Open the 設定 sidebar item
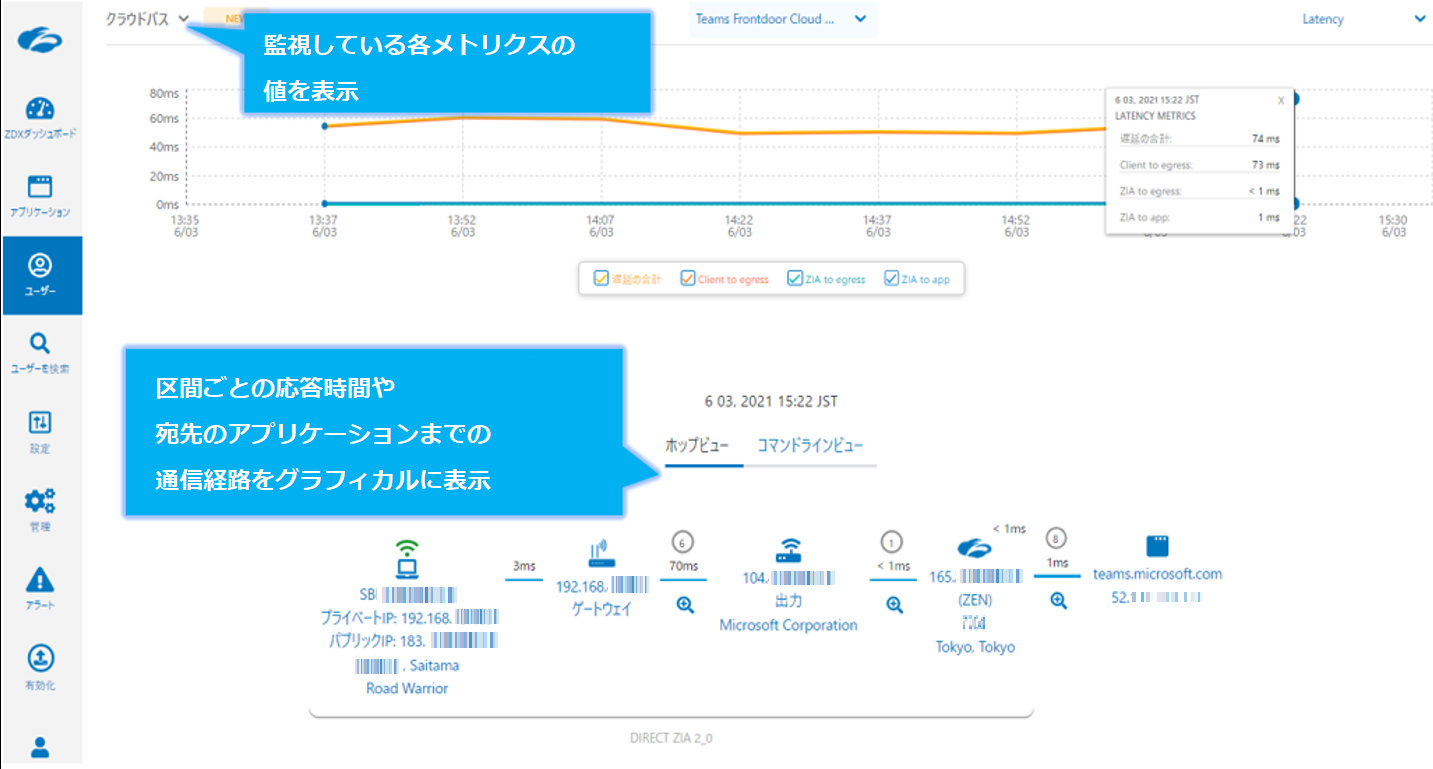1433x769 pixels. [x=40, y=431]
